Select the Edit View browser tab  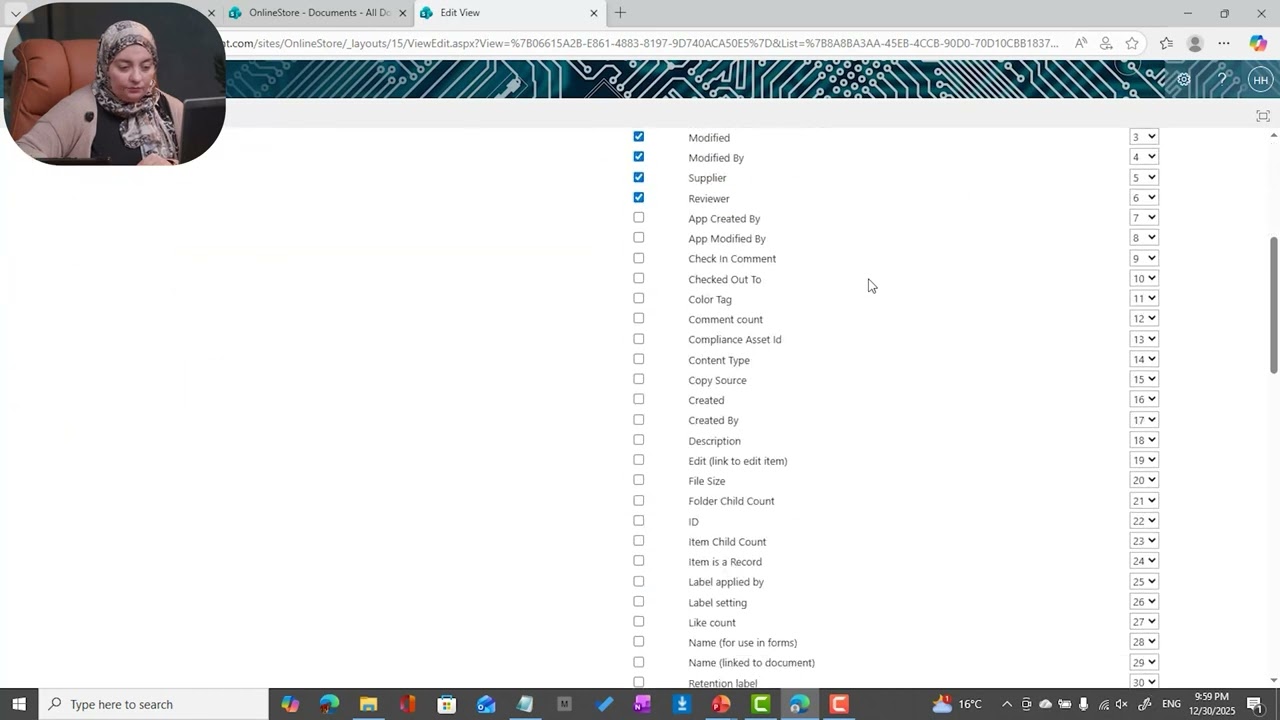coord(510,13)
